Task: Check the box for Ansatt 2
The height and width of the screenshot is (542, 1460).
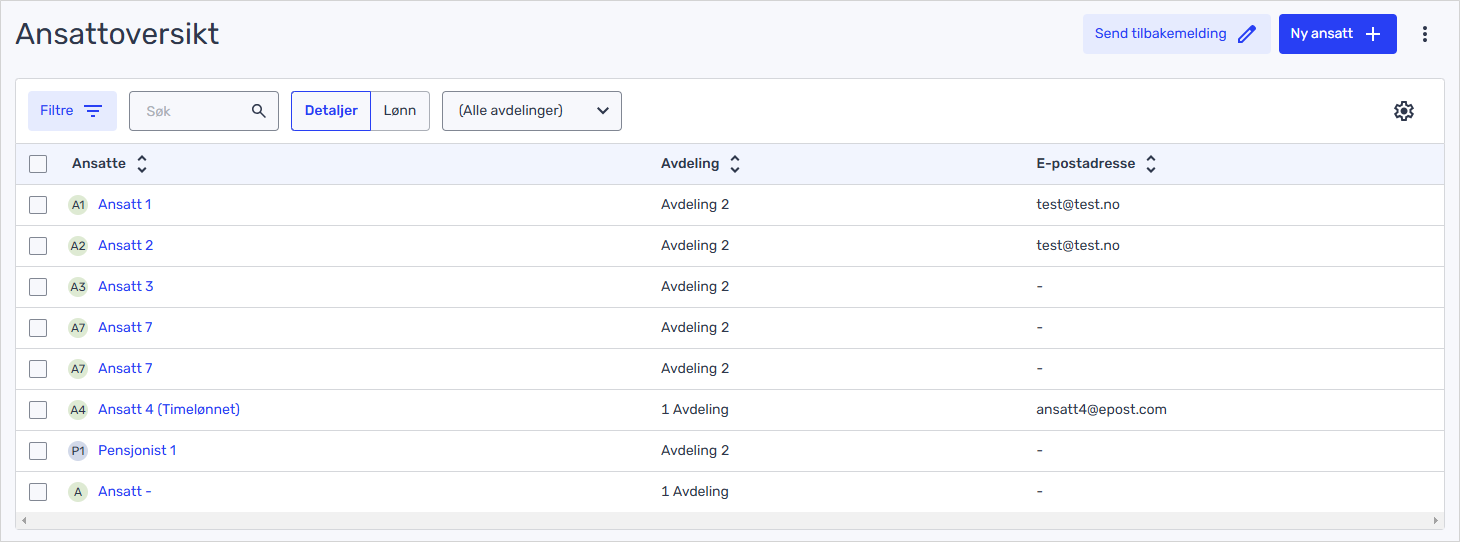Action: (38, 246)
